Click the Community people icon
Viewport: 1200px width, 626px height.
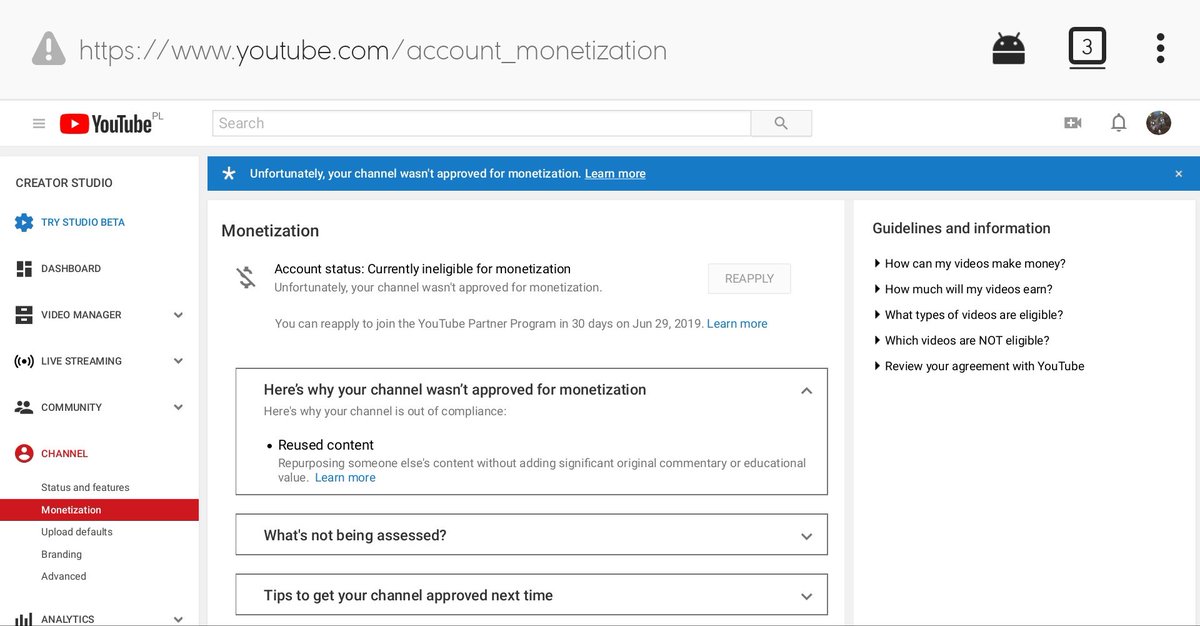tap(24, 408)
